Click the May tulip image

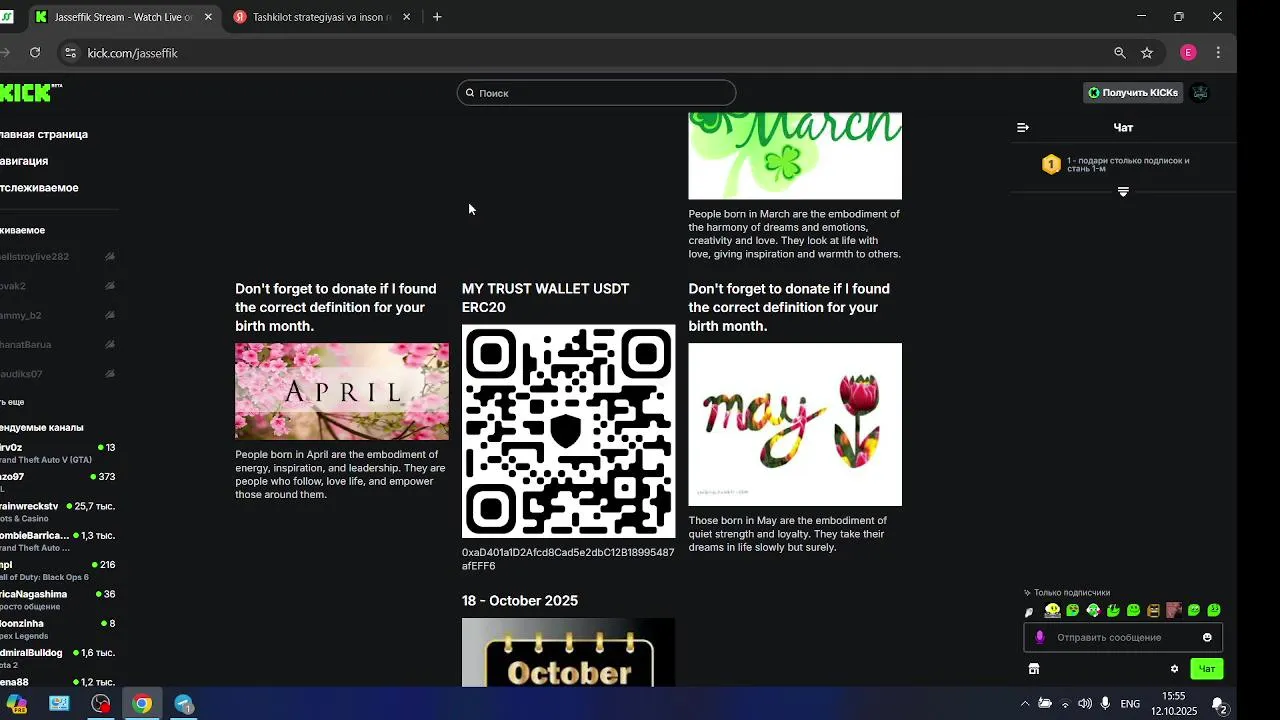795,424
